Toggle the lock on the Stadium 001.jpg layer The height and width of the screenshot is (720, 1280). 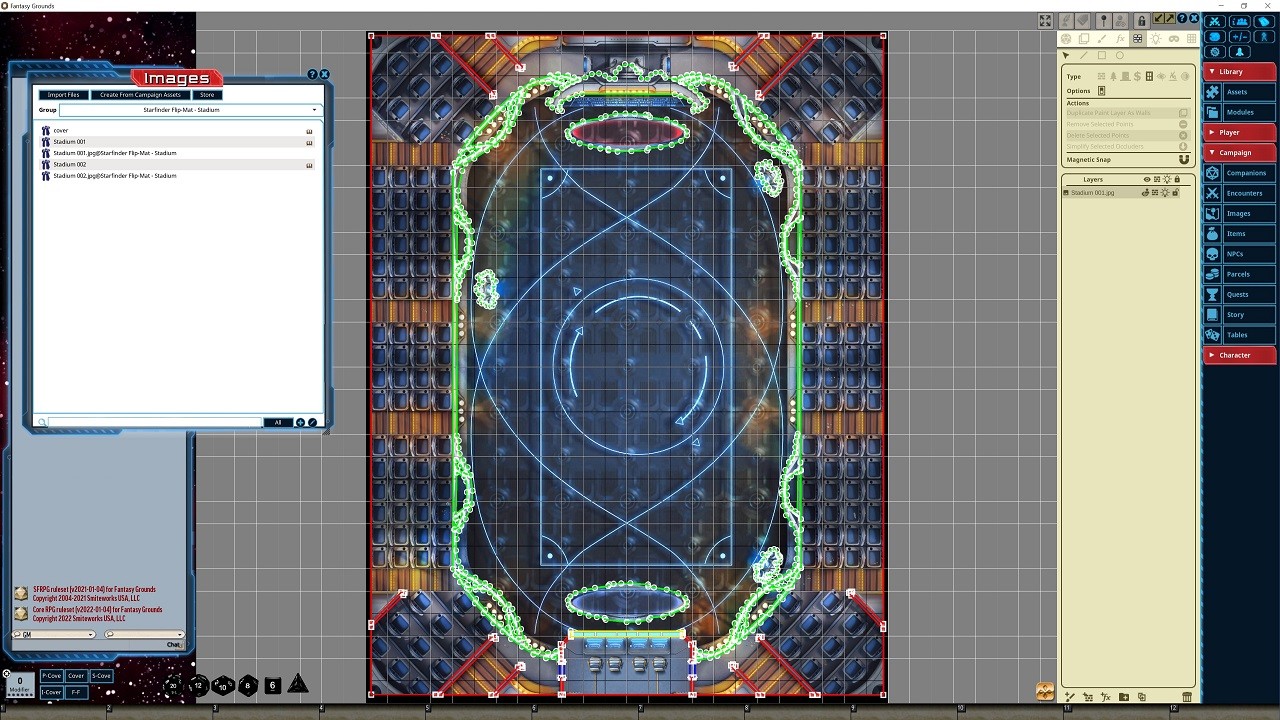1177,193
